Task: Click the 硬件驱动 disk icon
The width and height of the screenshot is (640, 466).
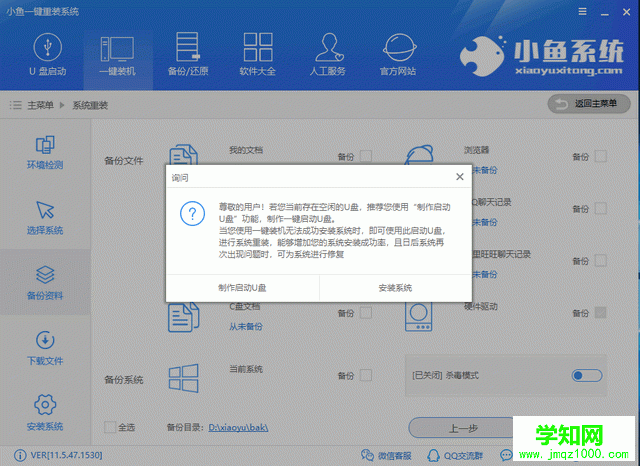Action: pyautogui.click(x=418, y=317)
